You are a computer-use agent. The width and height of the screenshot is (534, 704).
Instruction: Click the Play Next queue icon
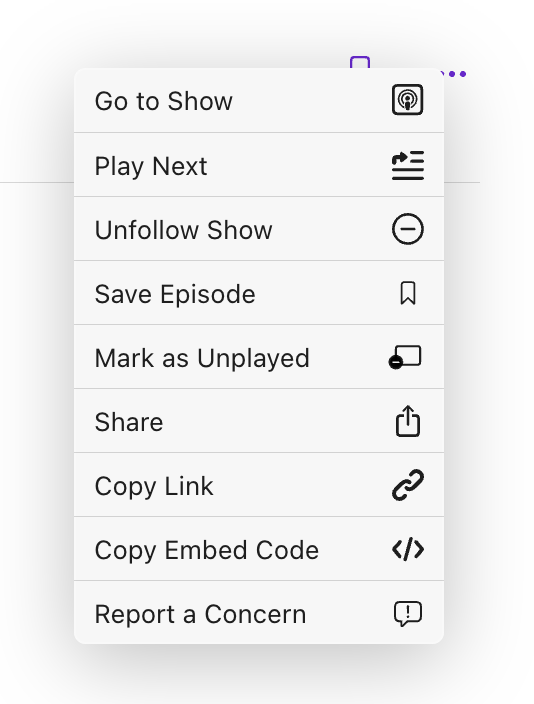pyautogui.click(x=407, y=166)
